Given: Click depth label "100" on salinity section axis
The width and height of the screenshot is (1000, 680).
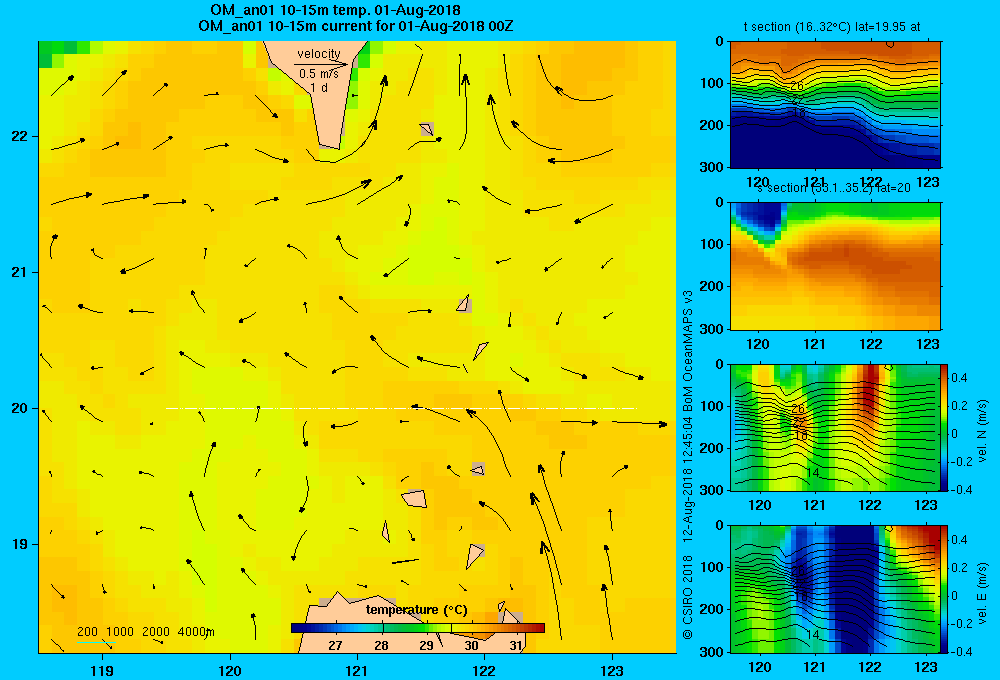Looking at the screenshot, I should point(712,244).
